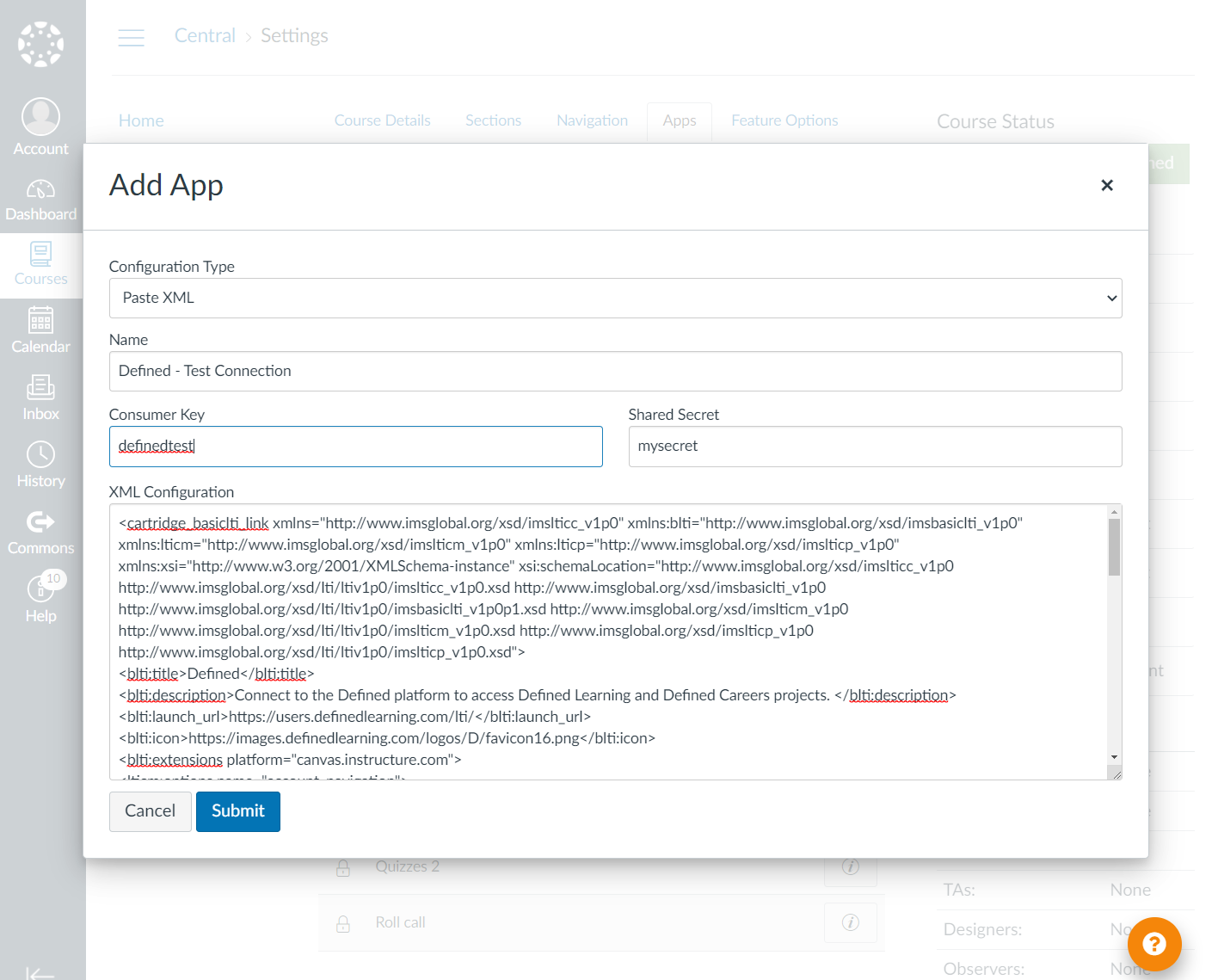
Task: Focus the Consumer Key field
Action: click(x=356, y=447)
